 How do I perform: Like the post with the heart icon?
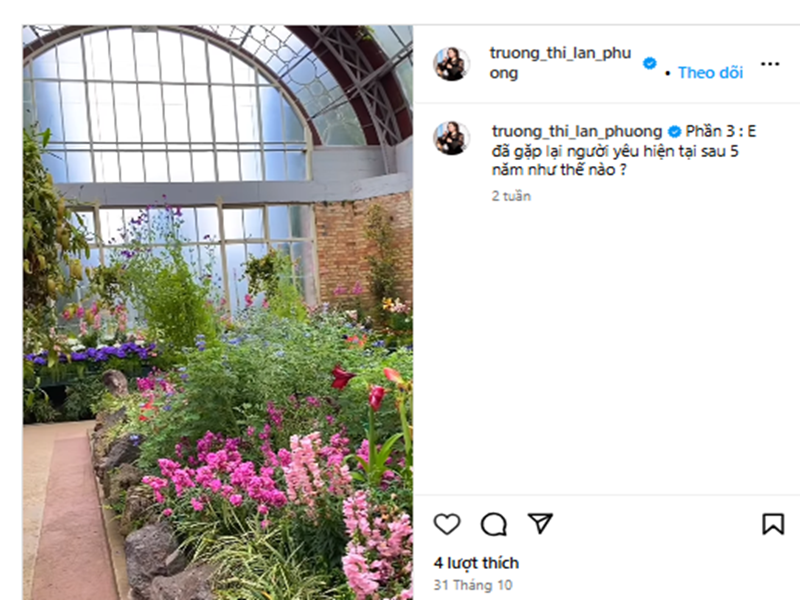click(447, 524)
